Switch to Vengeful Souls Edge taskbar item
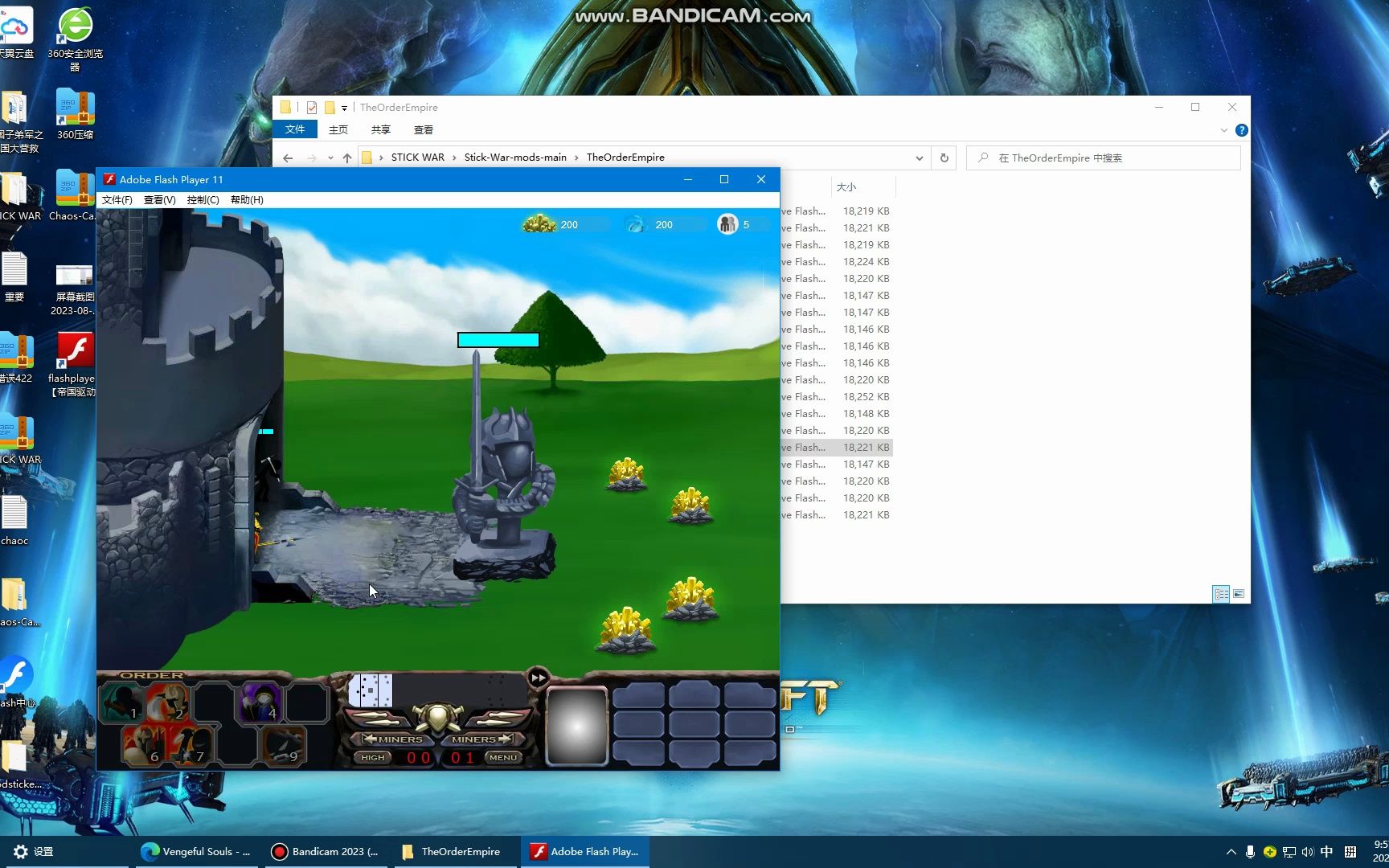 click(x=195, y=852)
